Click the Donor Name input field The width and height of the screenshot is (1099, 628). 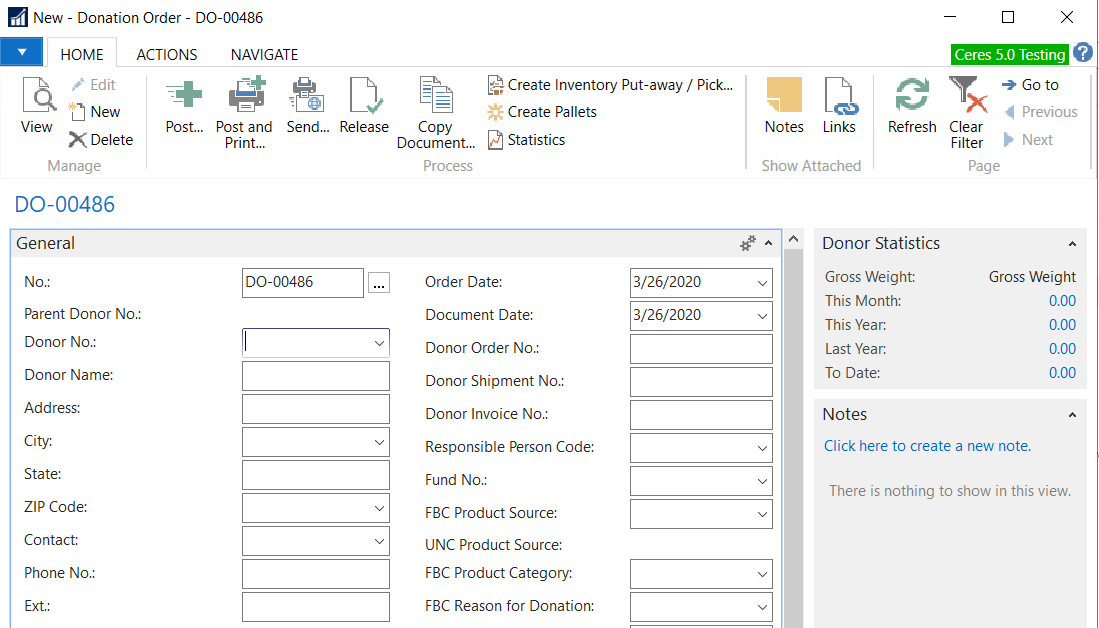pos(315,376)
